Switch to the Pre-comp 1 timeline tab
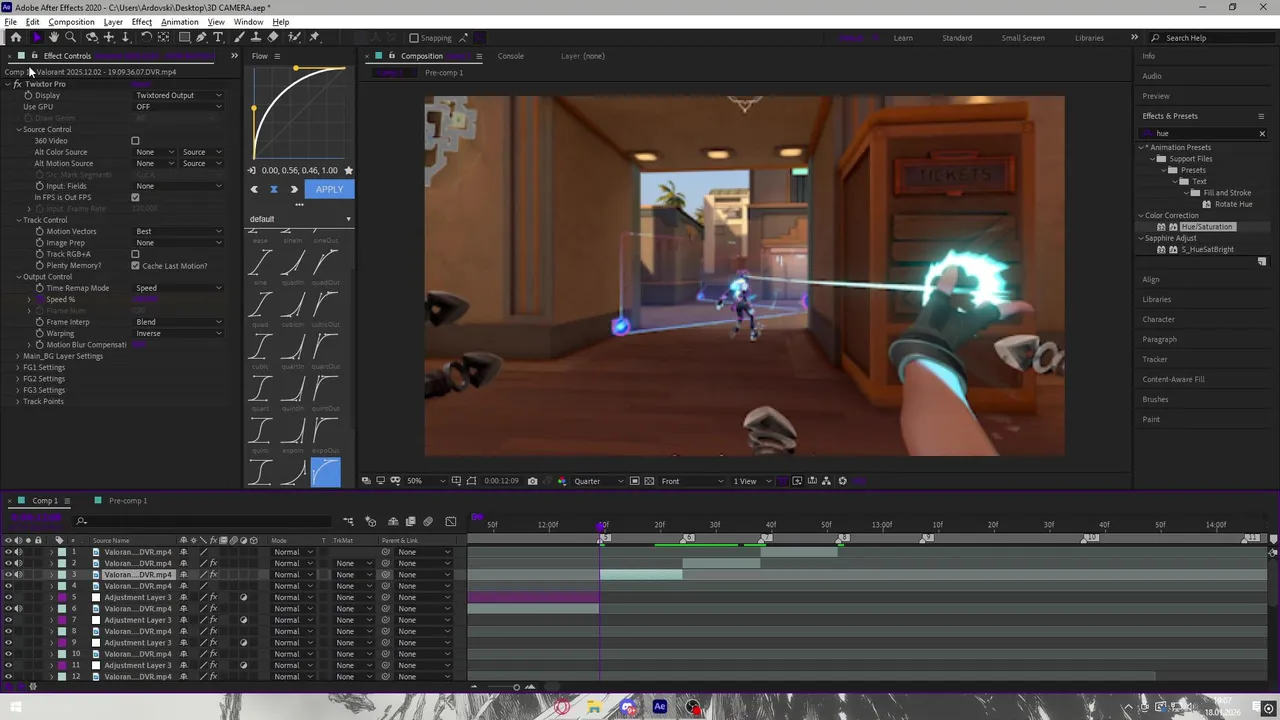This screenshot has height=720, width=1280. coord(127,501)
